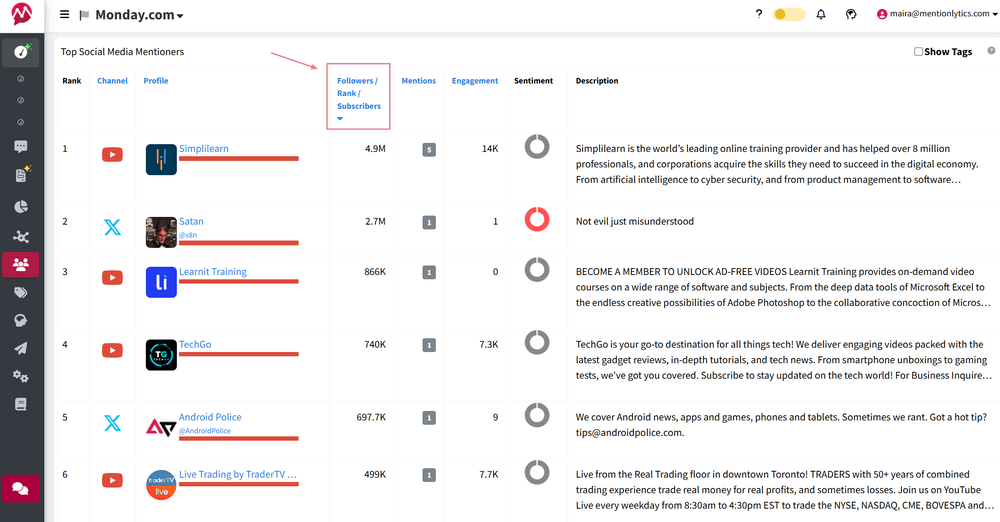Open the AI head advisor sidebar icon

pos(21,320)
